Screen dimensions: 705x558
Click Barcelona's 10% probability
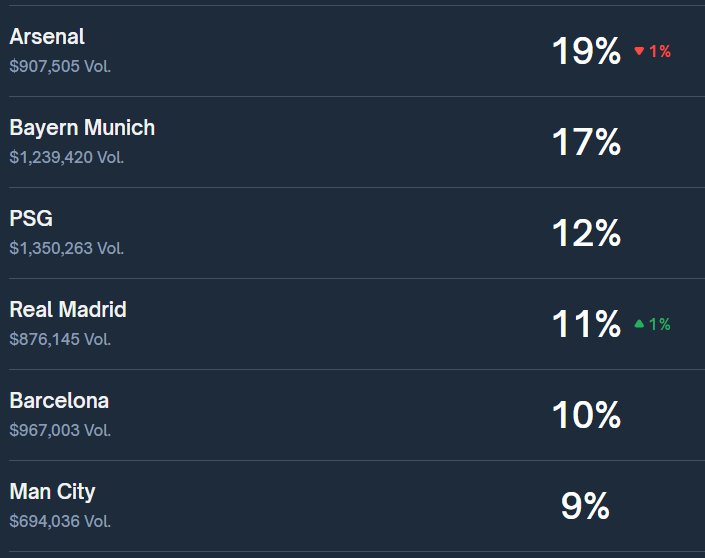(586, 415)
